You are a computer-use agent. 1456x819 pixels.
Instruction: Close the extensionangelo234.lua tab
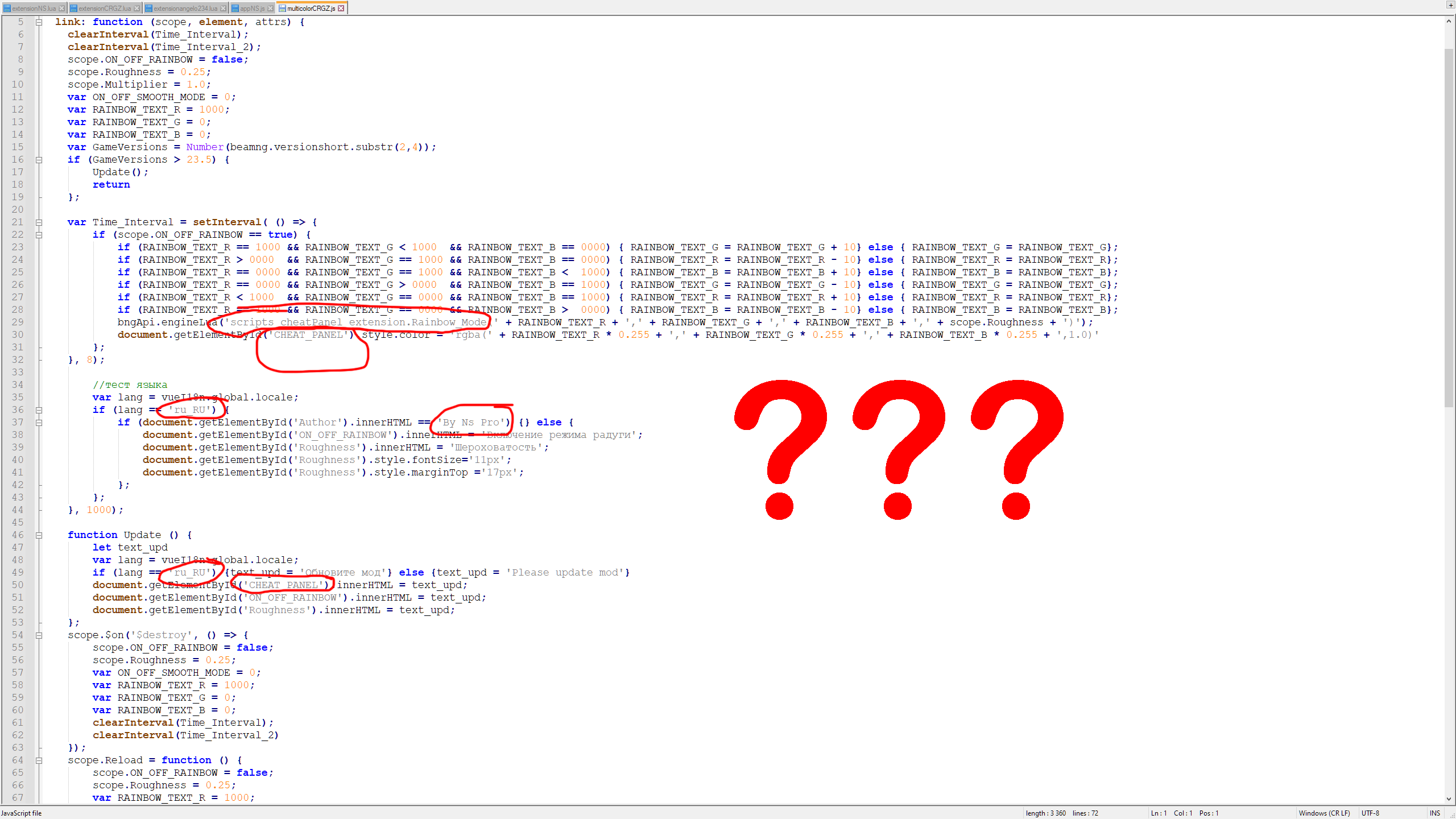click(x=223, y=9)
